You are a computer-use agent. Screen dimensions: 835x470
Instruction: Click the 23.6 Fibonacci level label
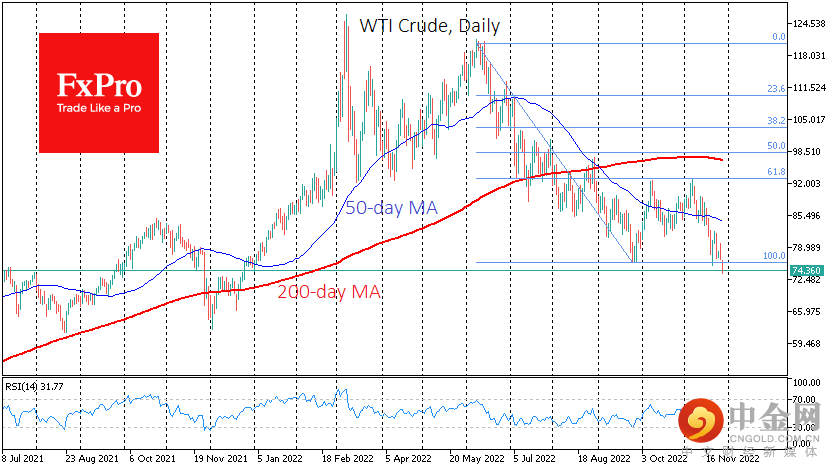(775, 89)
